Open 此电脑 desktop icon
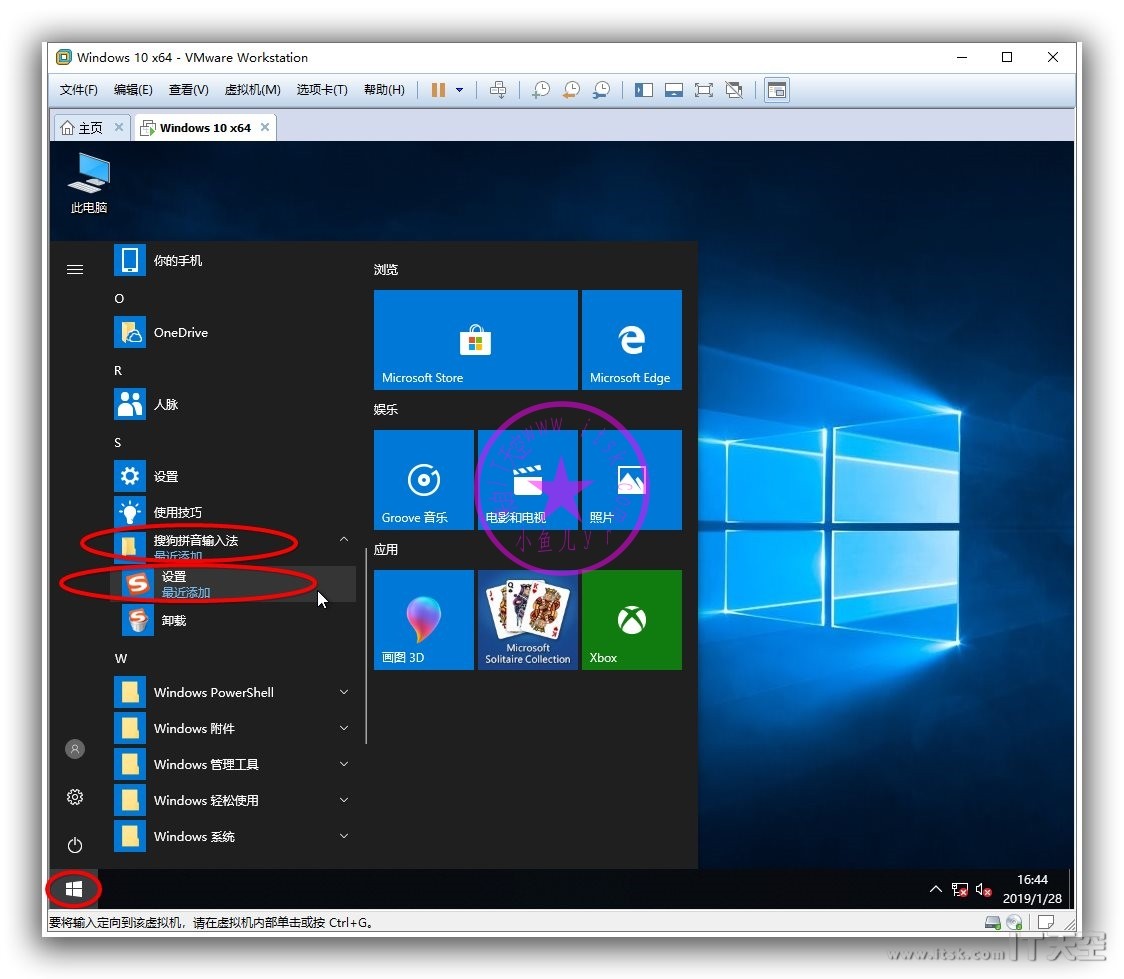 click(x=89, y=183)
